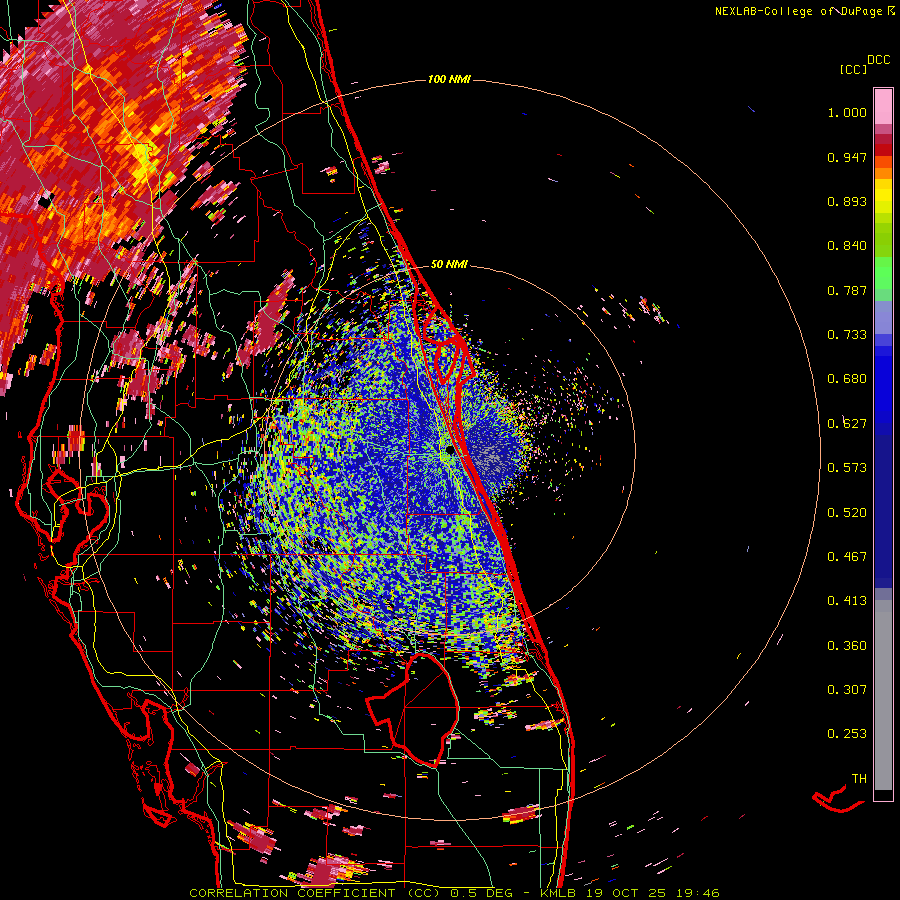Pick the lavender segment near the 0.733 value
This screenshot has height=900, width=900.
883,317
